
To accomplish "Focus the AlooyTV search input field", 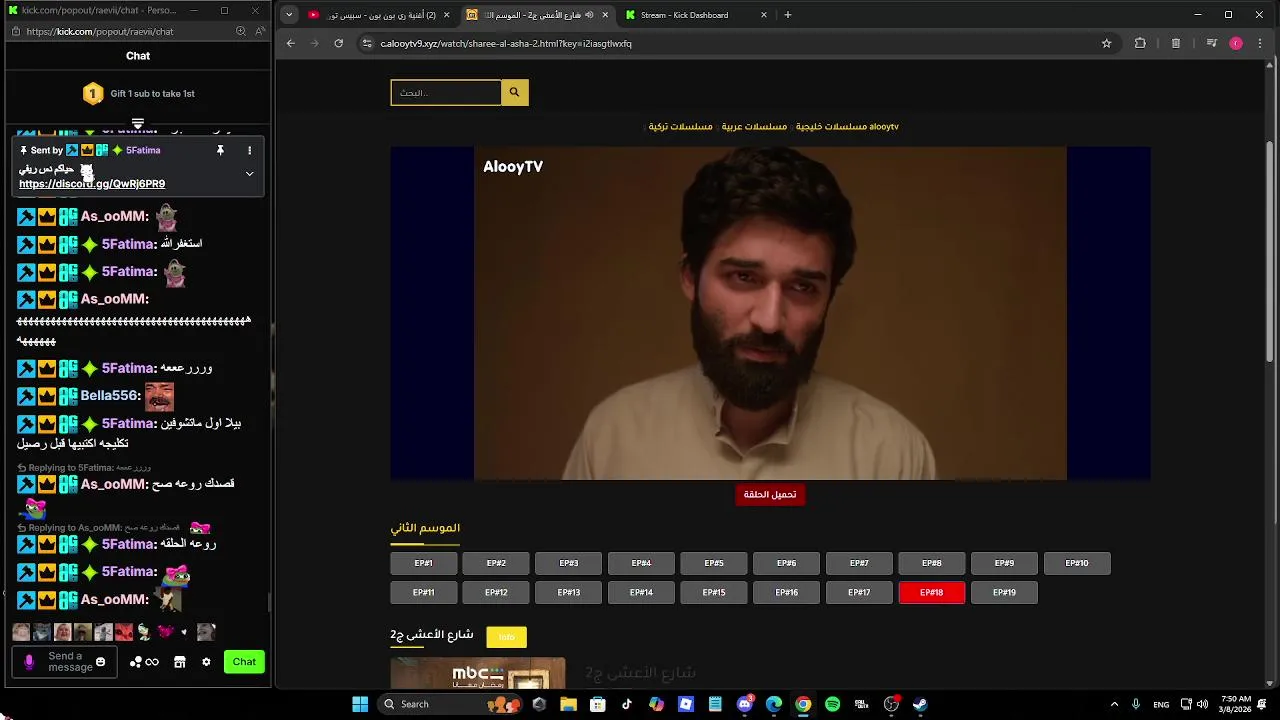I will [446, 92].
